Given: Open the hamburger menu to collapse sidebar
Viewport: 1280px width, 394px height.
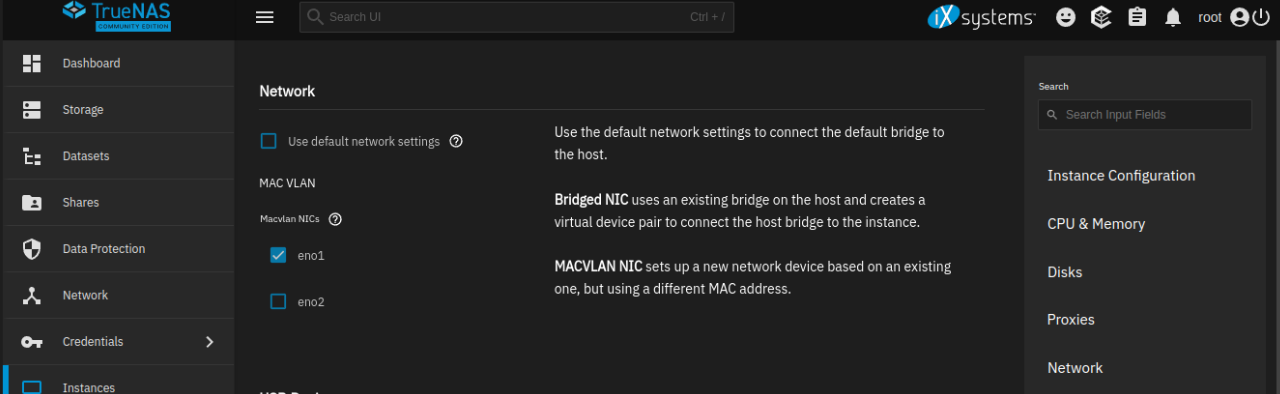Looking at the screenshot, I should (x=265, y=17).
